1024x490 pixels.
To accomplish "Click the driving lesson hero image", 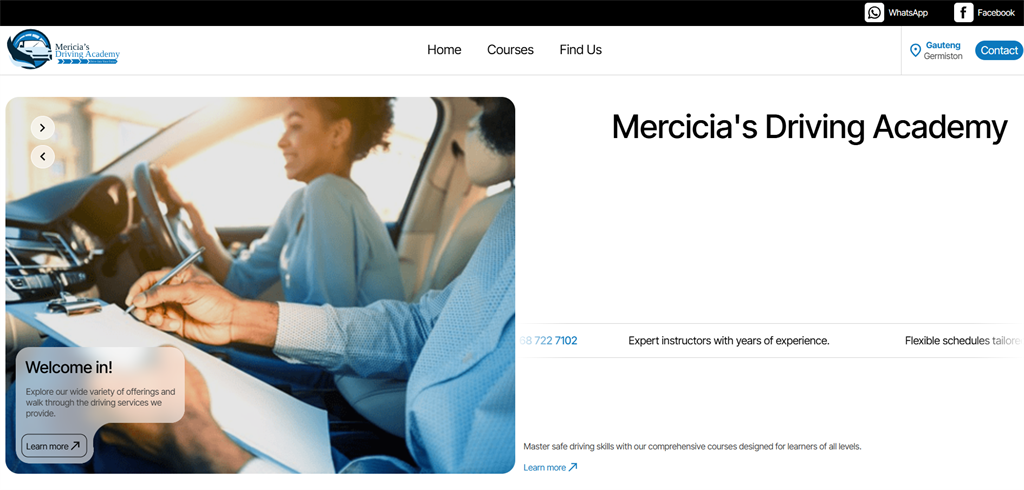I will point(261,286).
